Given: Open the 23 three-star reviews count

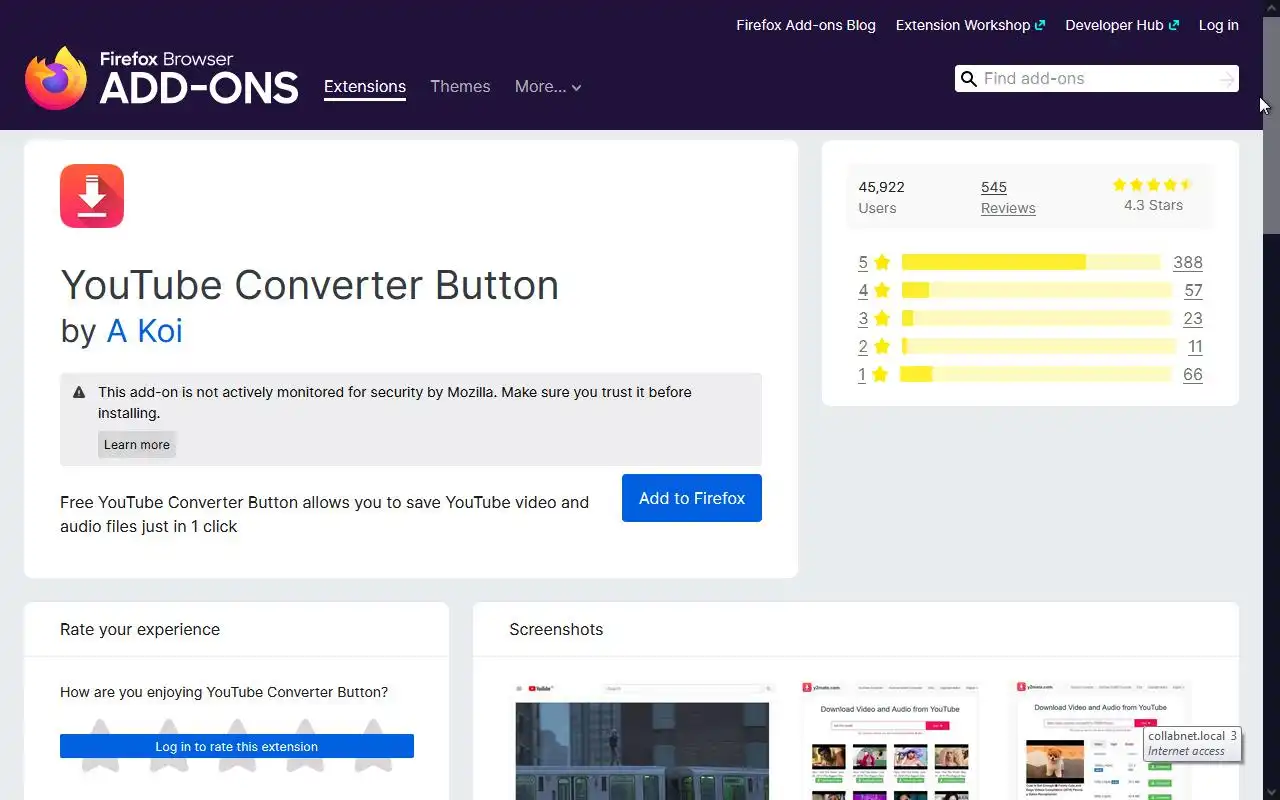Looking at the screenshot, I should (x=1193, y=319).
